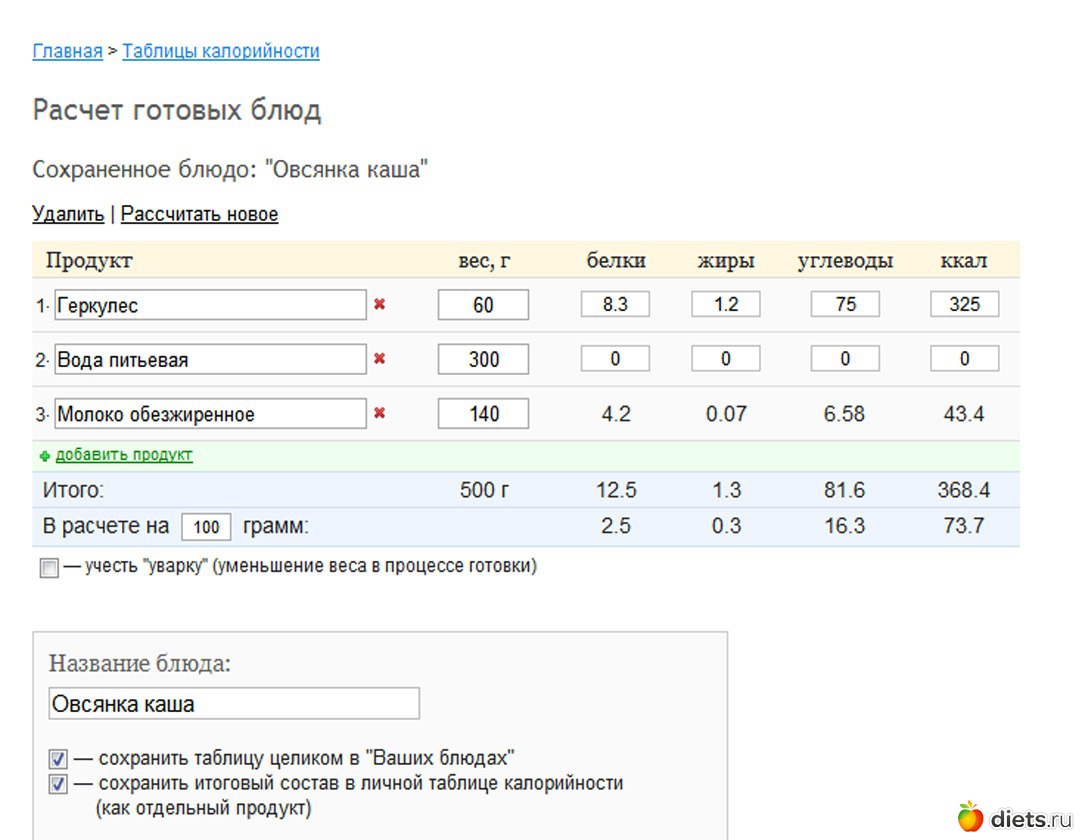Viewport: 1080px width, 840px height.
Task: Click the Удалить link
Action: [68, 214]
